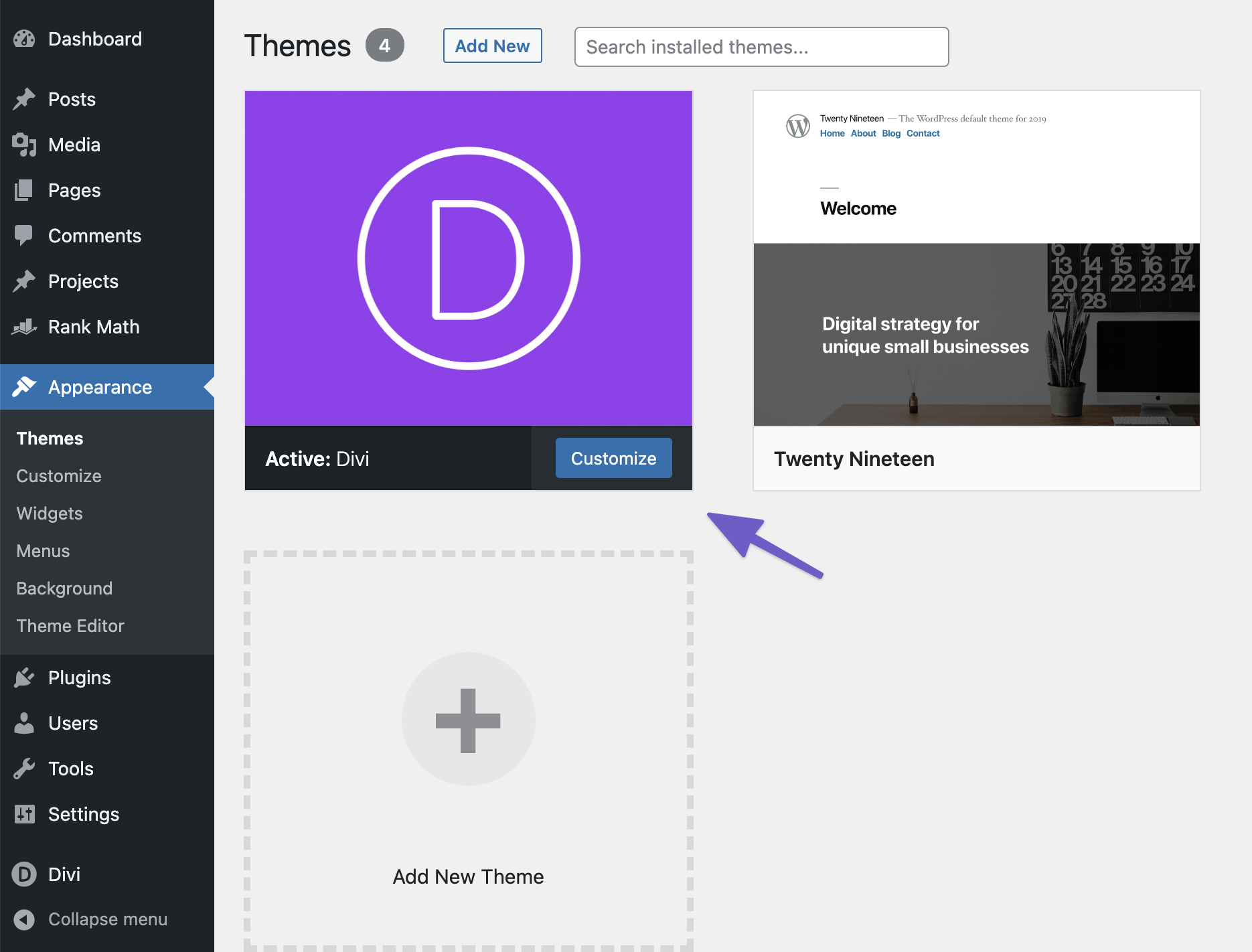Go to the Media section
This screenshot has width=1252, height=952.
tap(107, 145)
